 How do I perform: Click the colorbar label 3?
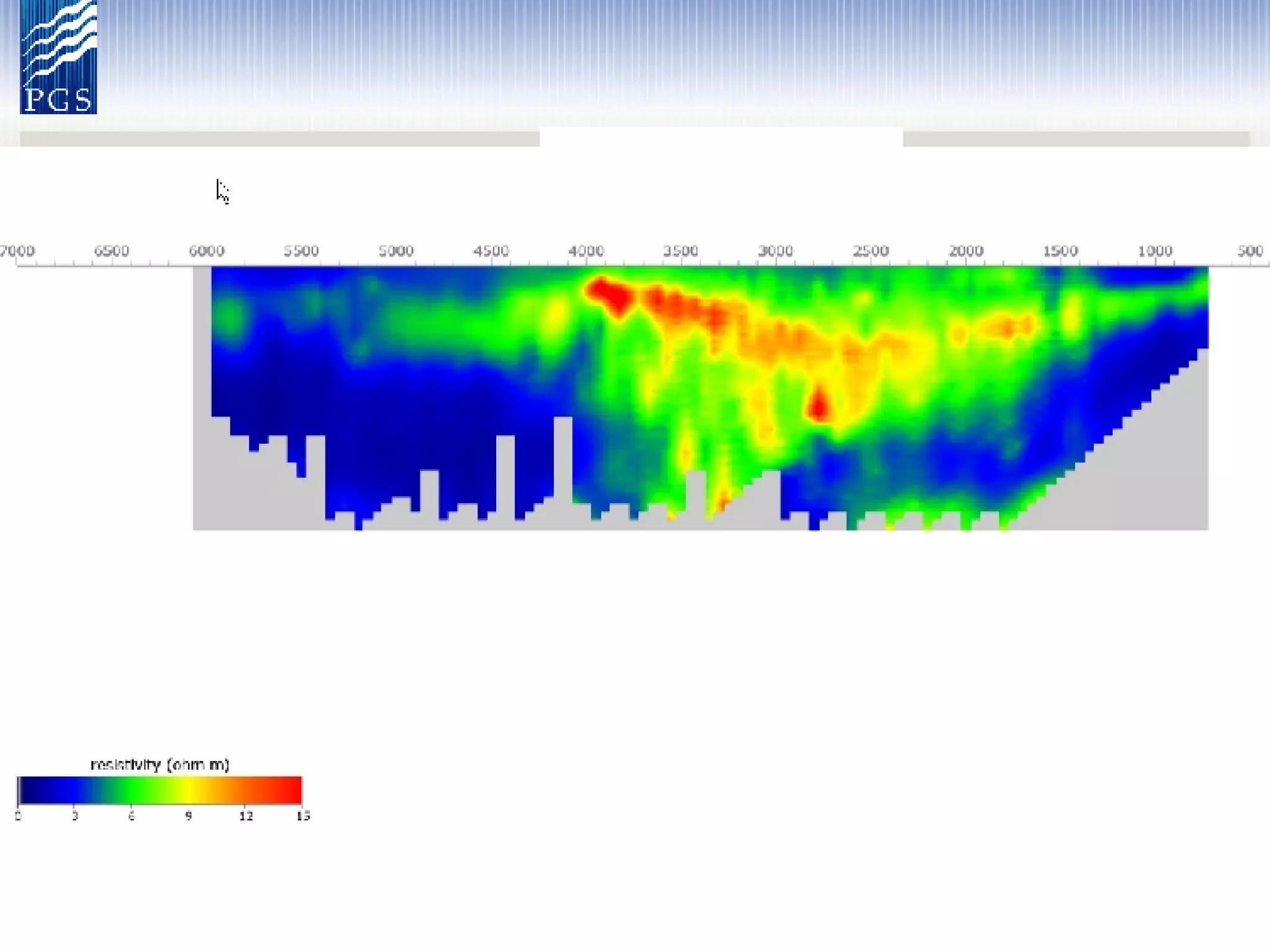pyautogui.click(x=75, y=816)
